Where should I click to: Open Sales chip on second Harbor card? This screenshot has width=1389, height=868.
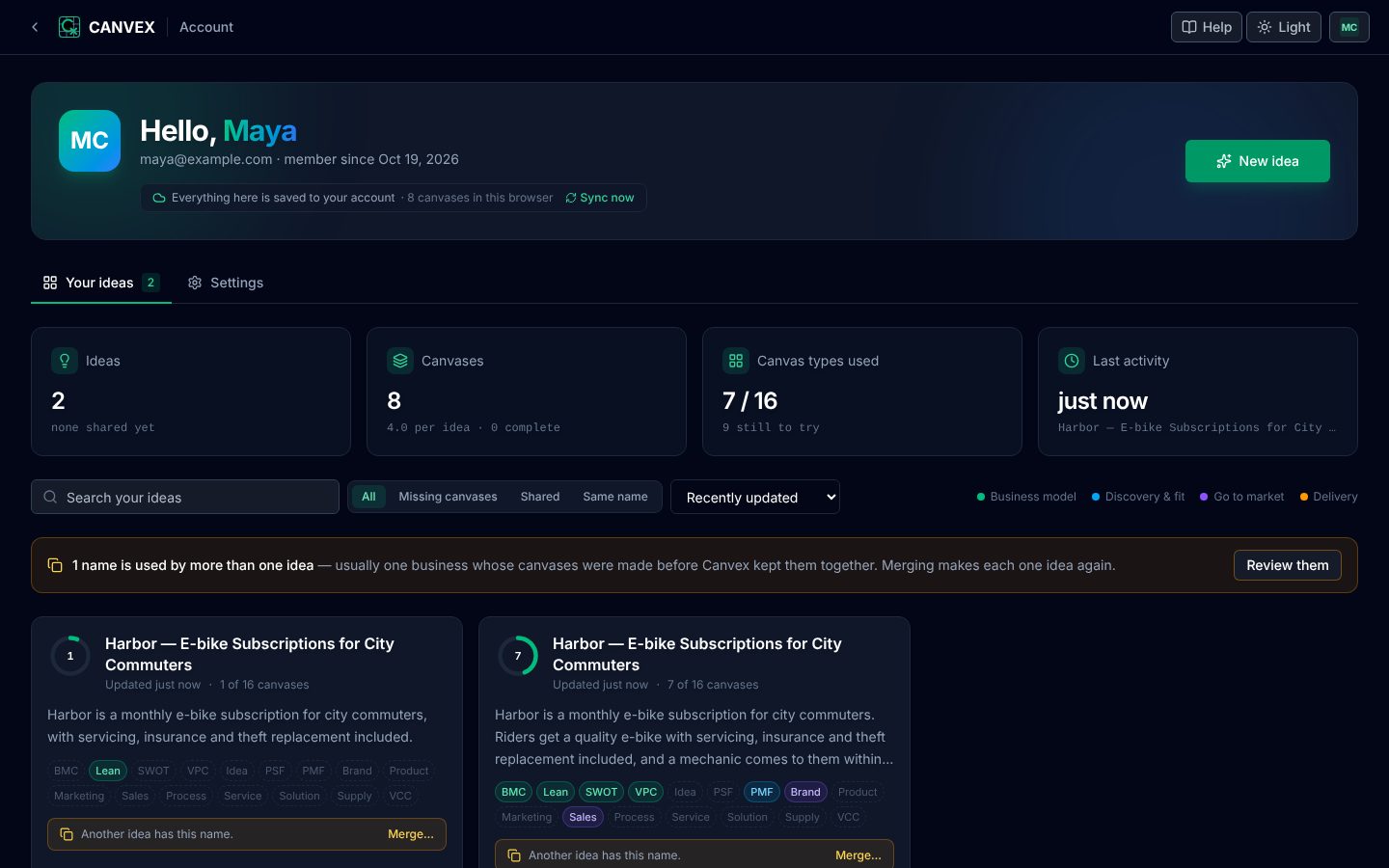coord(583,817)
